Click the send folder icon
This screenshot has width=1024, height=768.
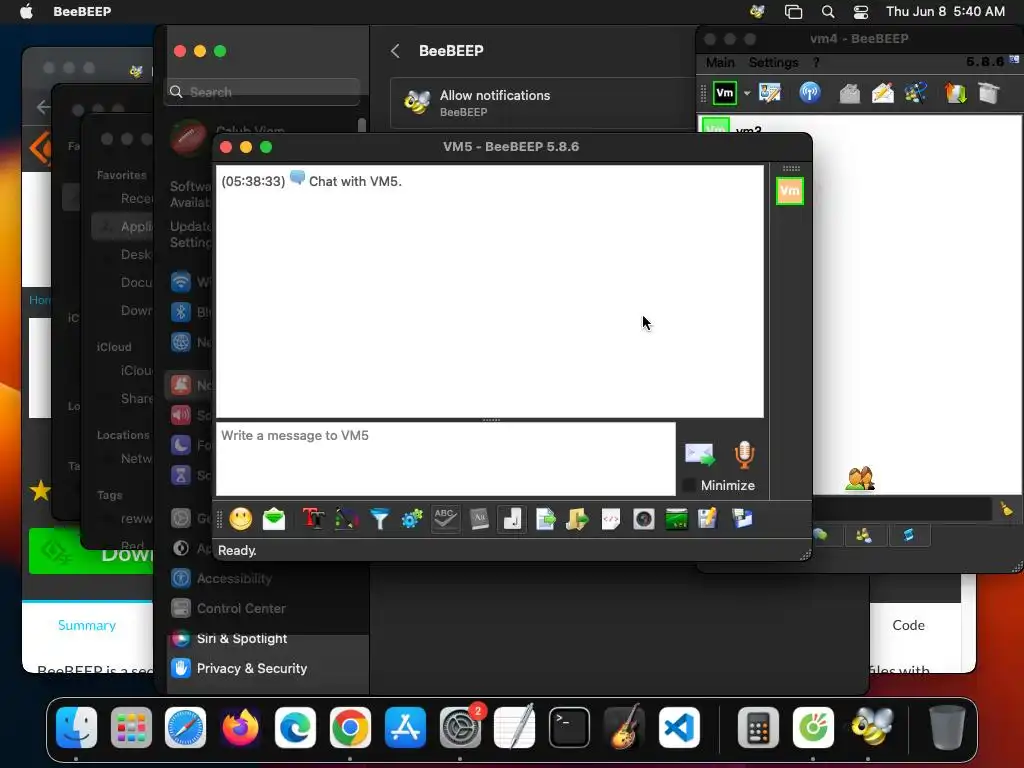[x=577, y=519]
